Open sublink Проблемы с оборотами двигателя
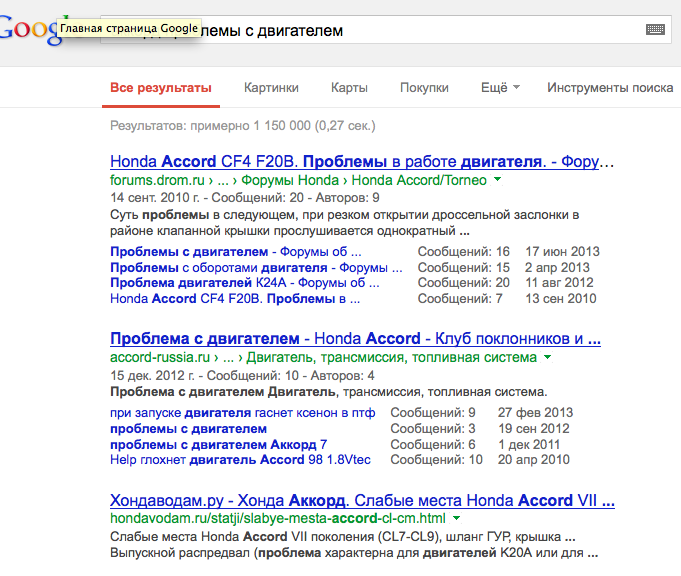Screen dimensions: 681x576 click(256, 268)
